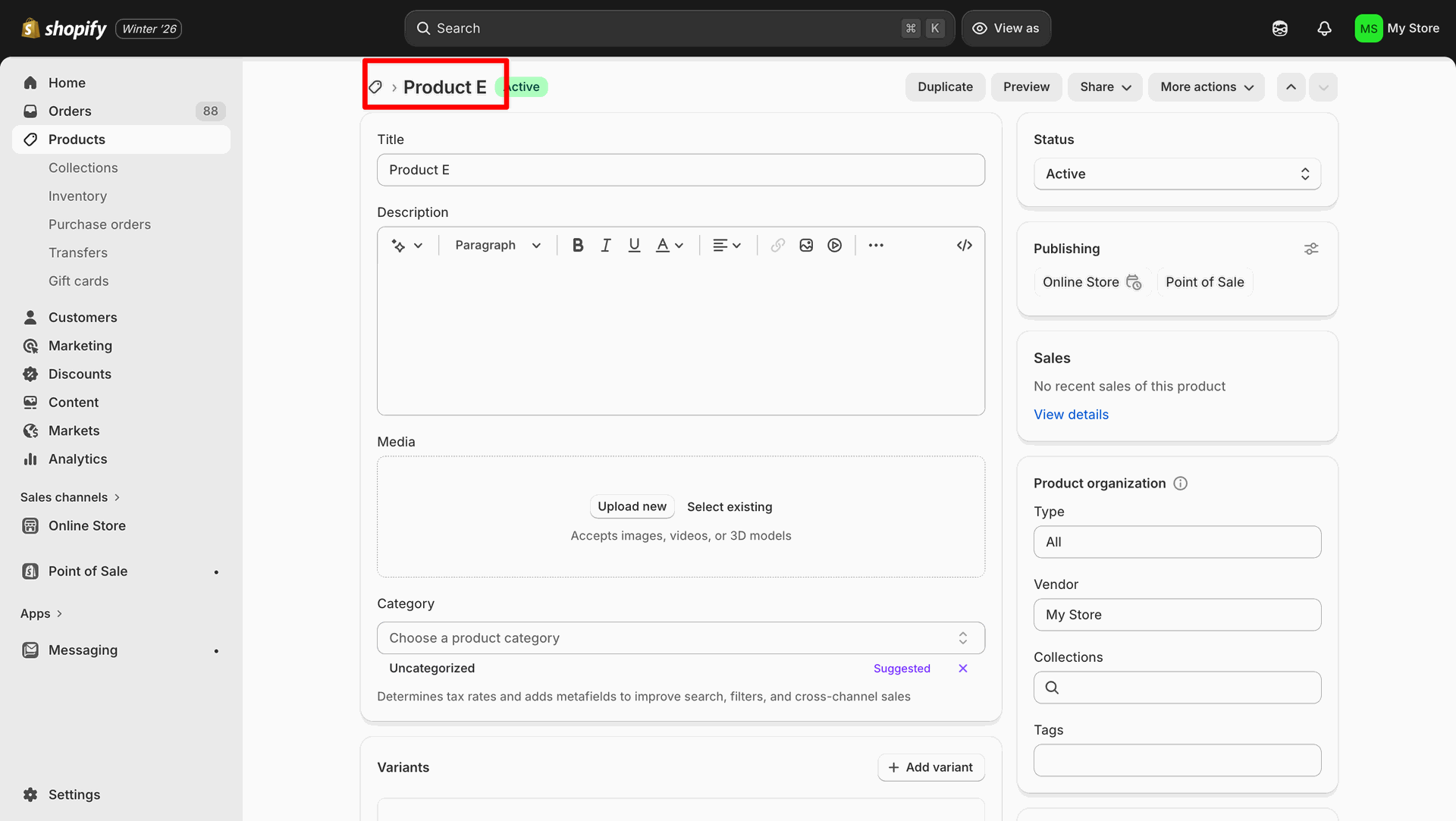Image resolution: width=1456 pixels, height=821 pixels.
Task: Open the Manage publishing settings icon
Action: [x=1310, y=249]
